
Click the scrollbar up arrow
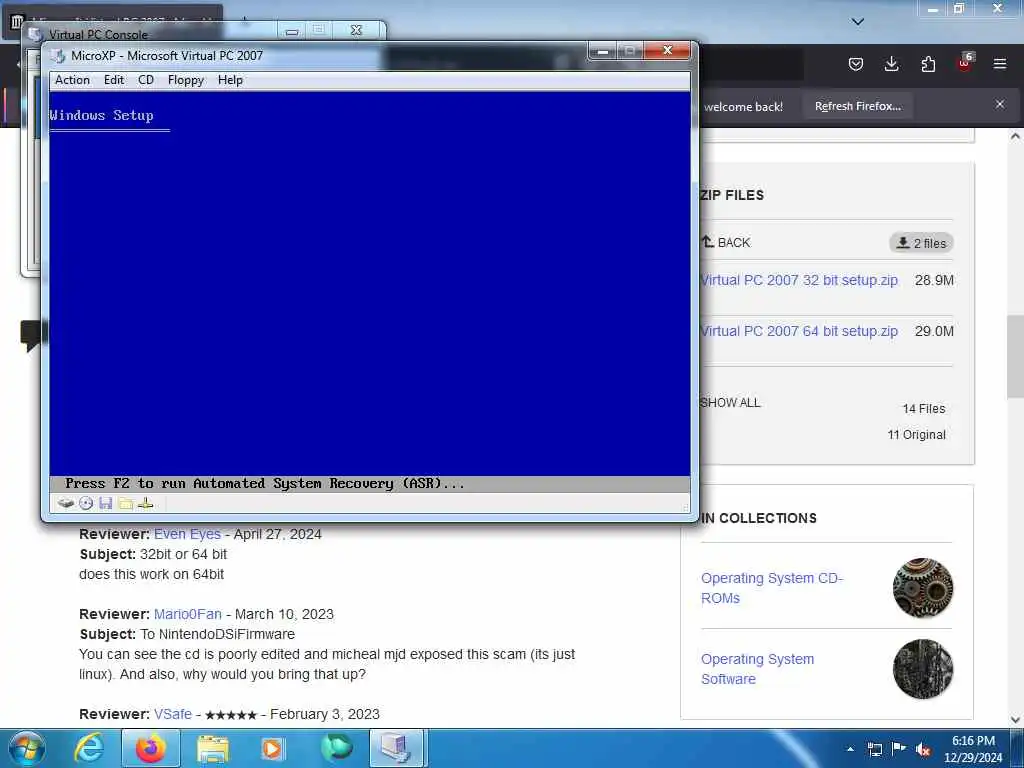pos(1015,136)
